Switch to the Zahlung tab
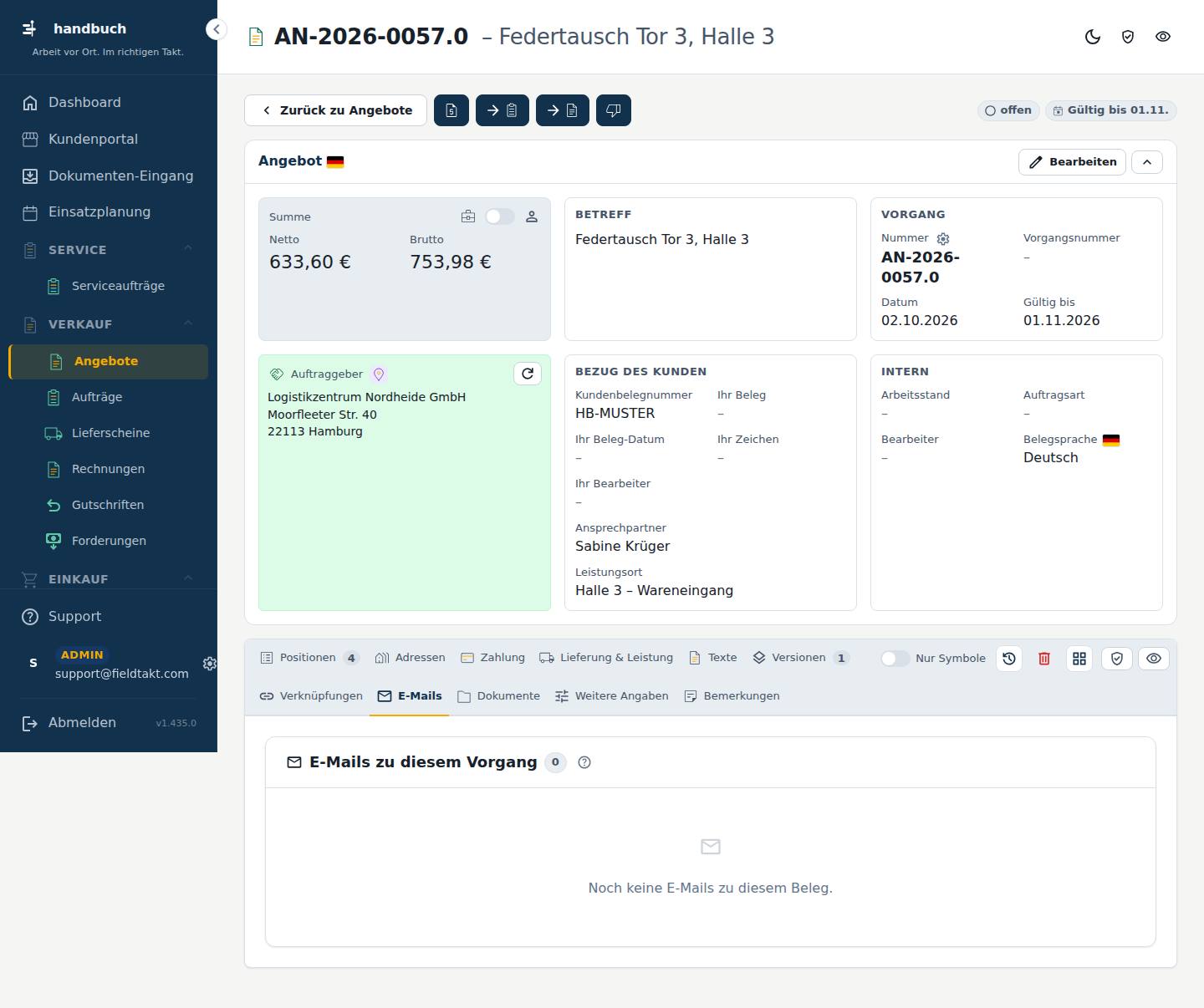The width and height of the screenshot is (1204, 1008). pos(492,658)
